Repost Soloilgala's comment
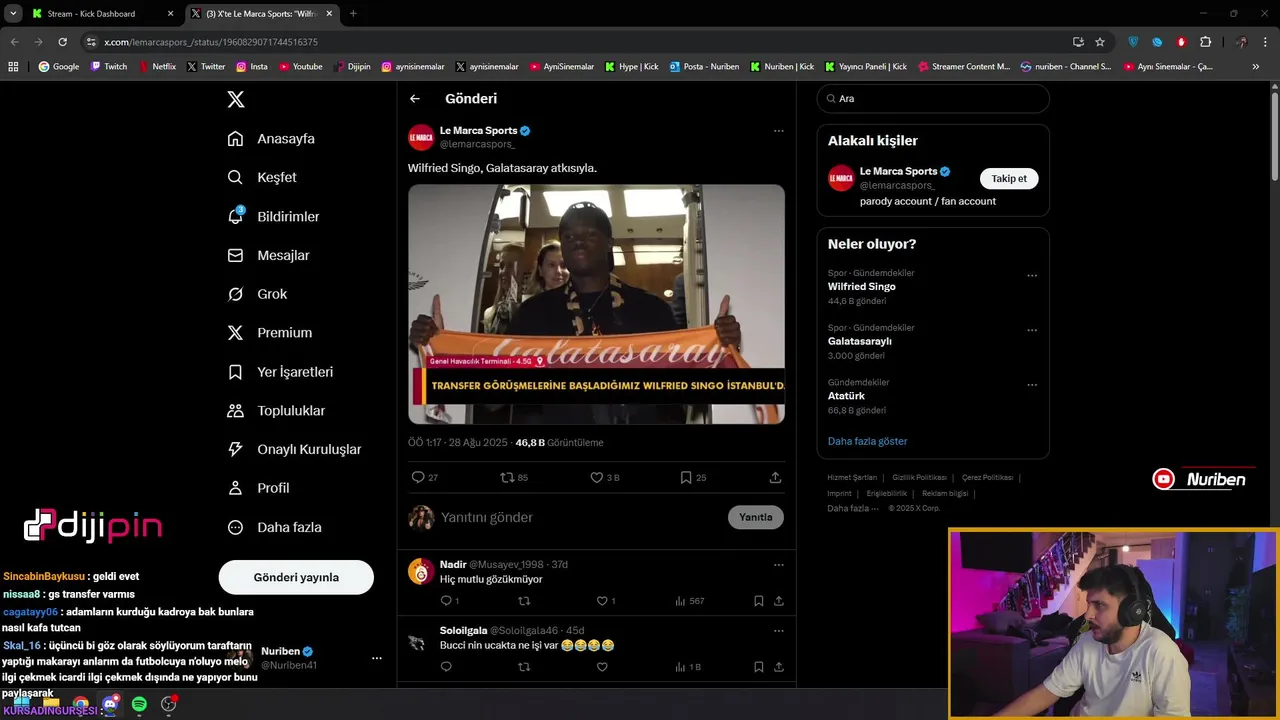This screenshot has height=720, width=1280. click(524, 667)
